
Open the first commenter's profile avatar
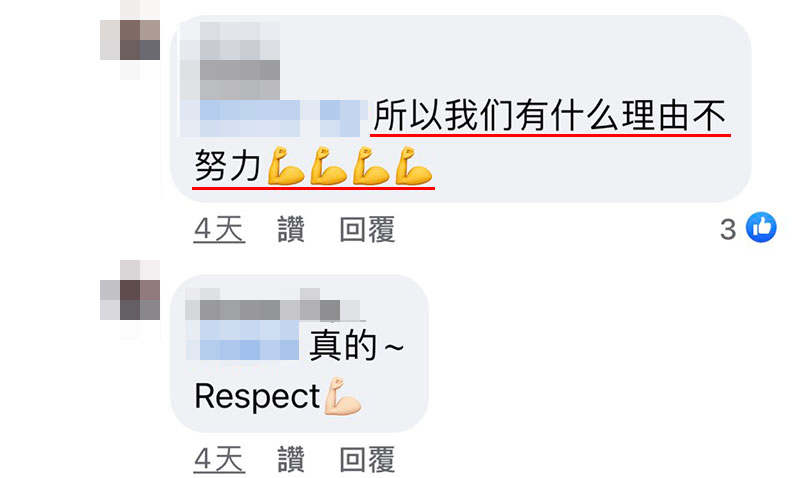(130, 40)
